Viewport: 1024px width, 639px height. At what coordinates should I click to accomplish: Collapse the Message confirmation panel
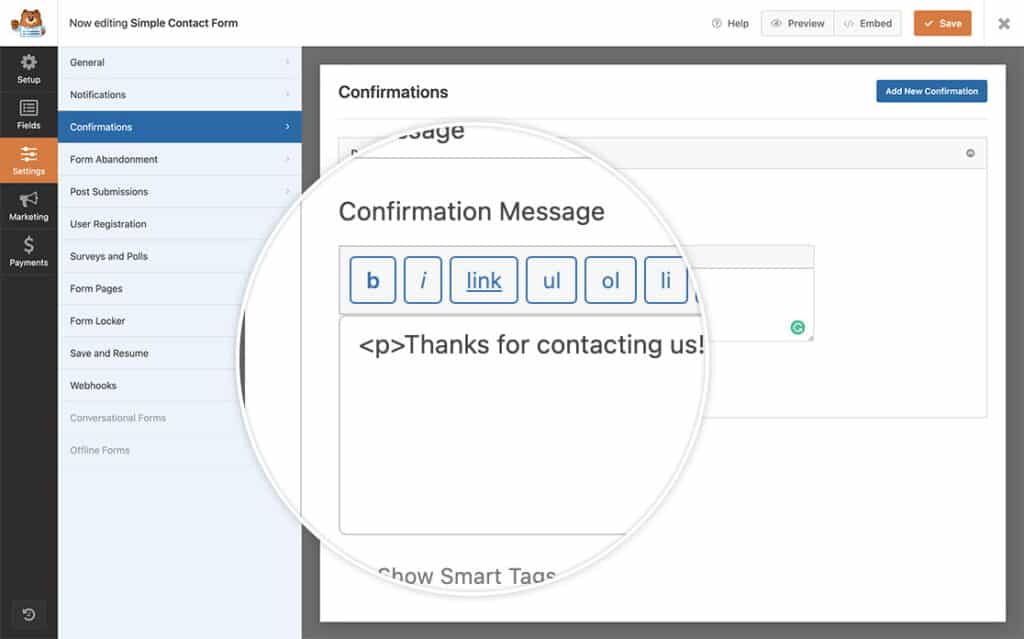[969, 152]
